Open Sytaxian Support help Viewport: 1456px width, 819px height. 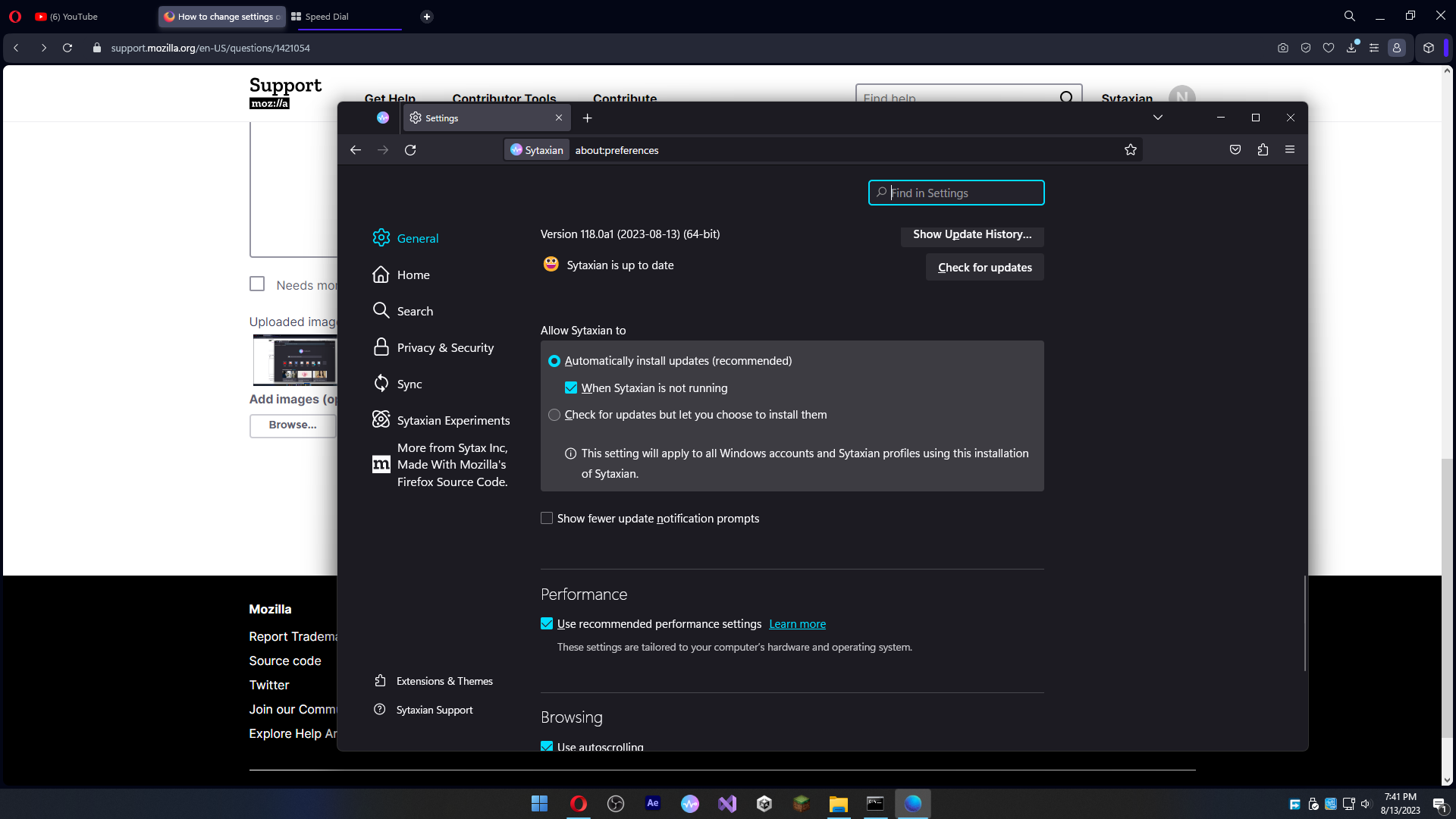click(x=423, y=710)
